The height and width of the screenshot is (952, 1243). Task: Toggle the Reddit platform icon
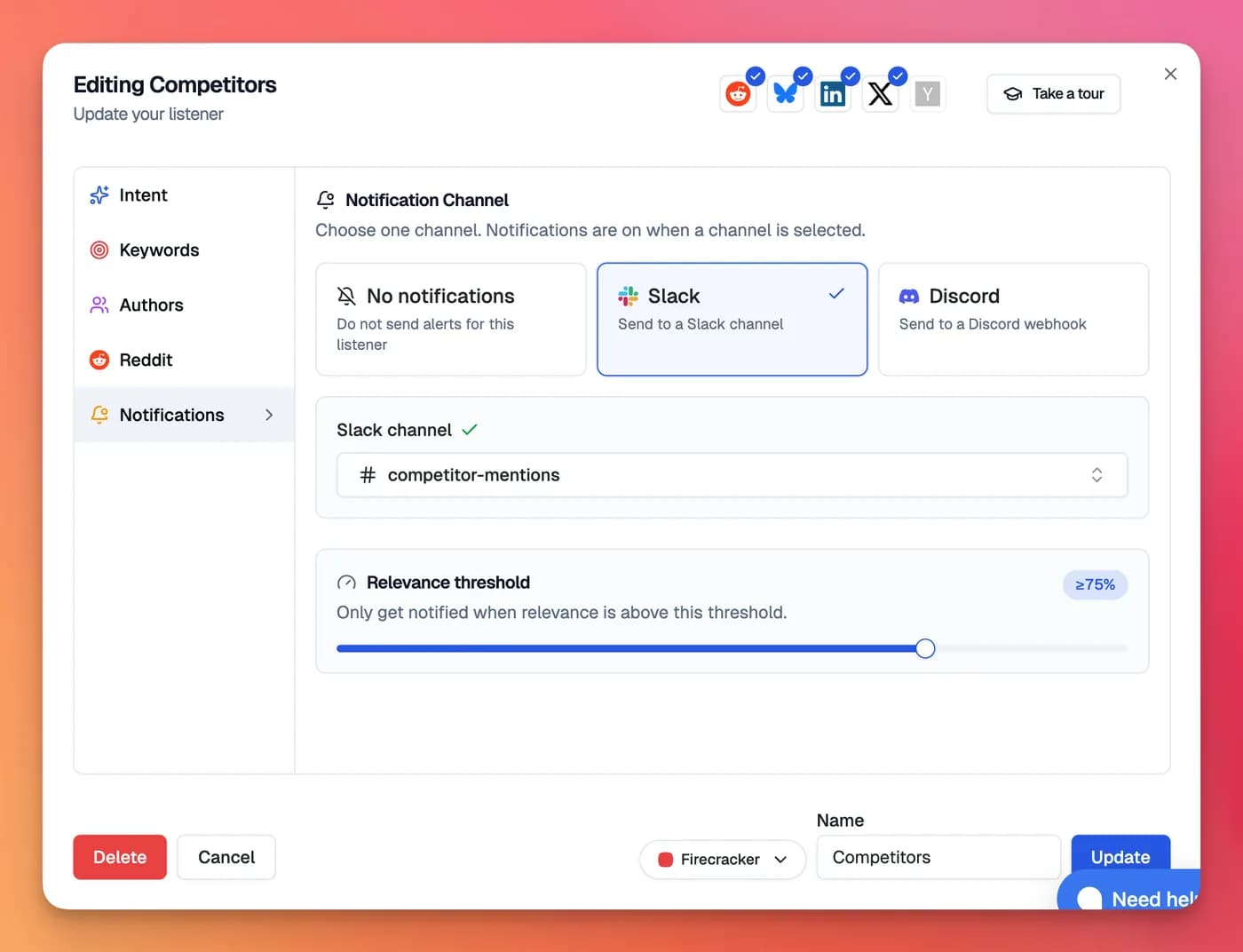coord(738,93)
